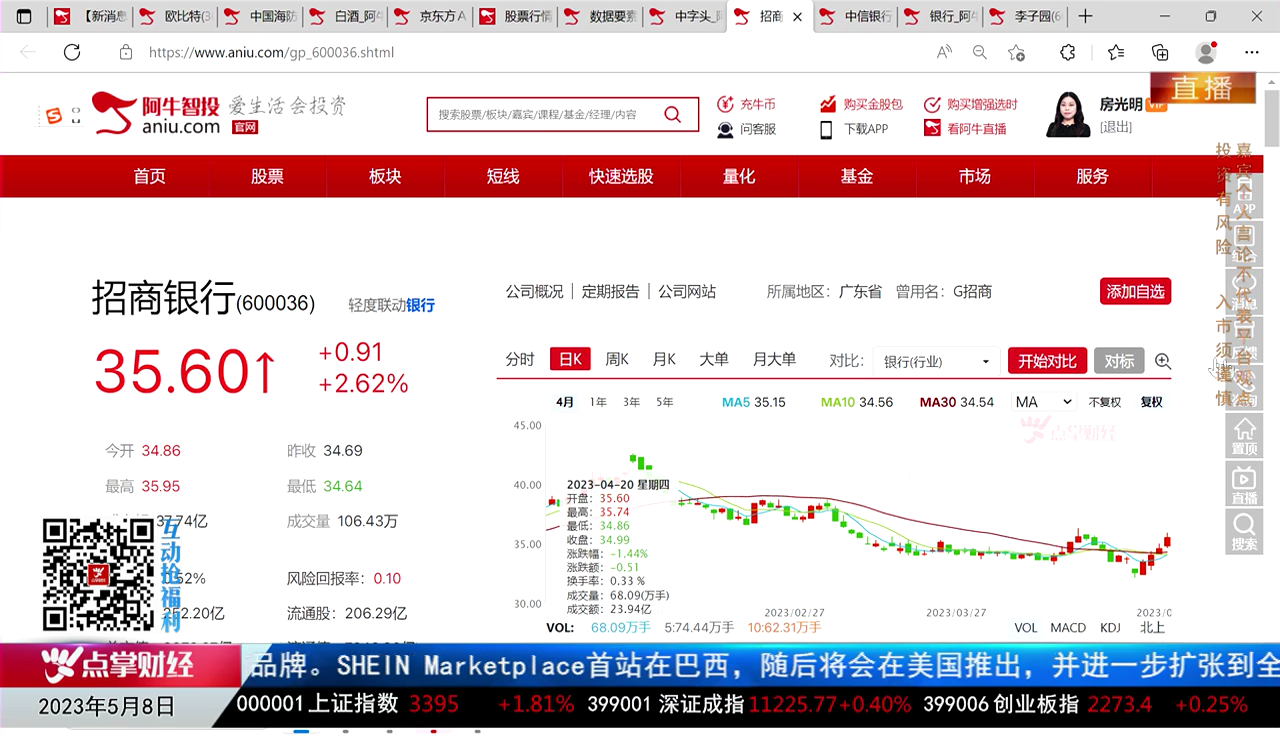Image resolution: width=1280 pixels, height=738 pixels.
Task: Select the 日K chart view
Action: [570, 360]
